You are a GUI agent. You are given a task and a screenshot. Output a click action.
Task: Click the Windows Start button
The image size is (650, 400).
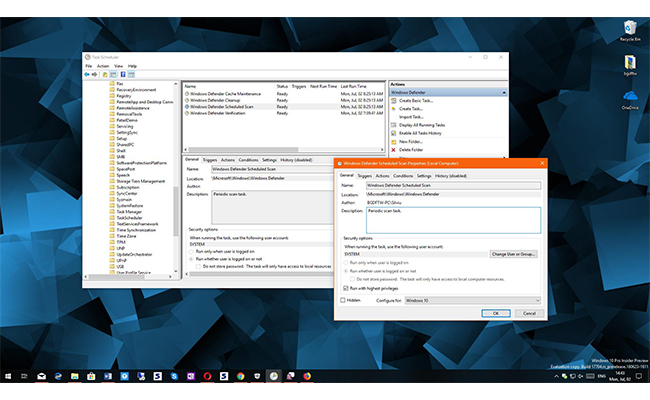tap(9, 376)
